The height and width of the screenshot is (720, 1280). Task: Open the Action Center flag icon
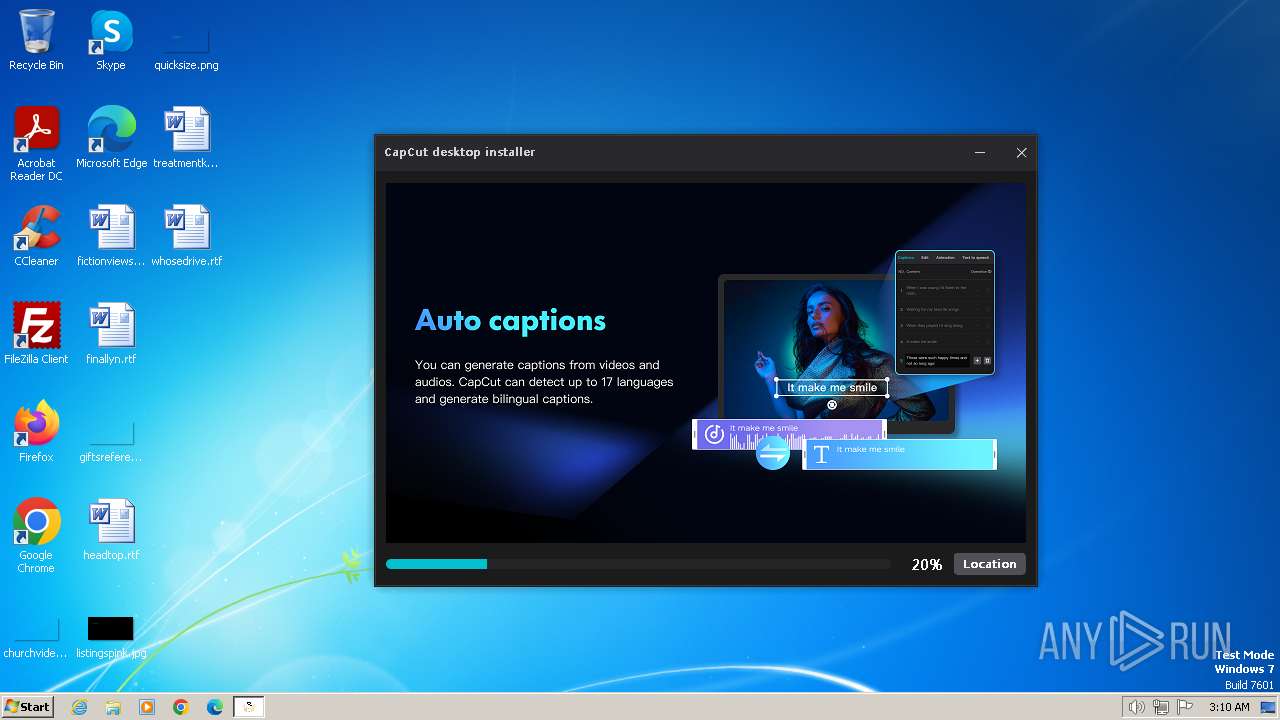[1185, 707]
